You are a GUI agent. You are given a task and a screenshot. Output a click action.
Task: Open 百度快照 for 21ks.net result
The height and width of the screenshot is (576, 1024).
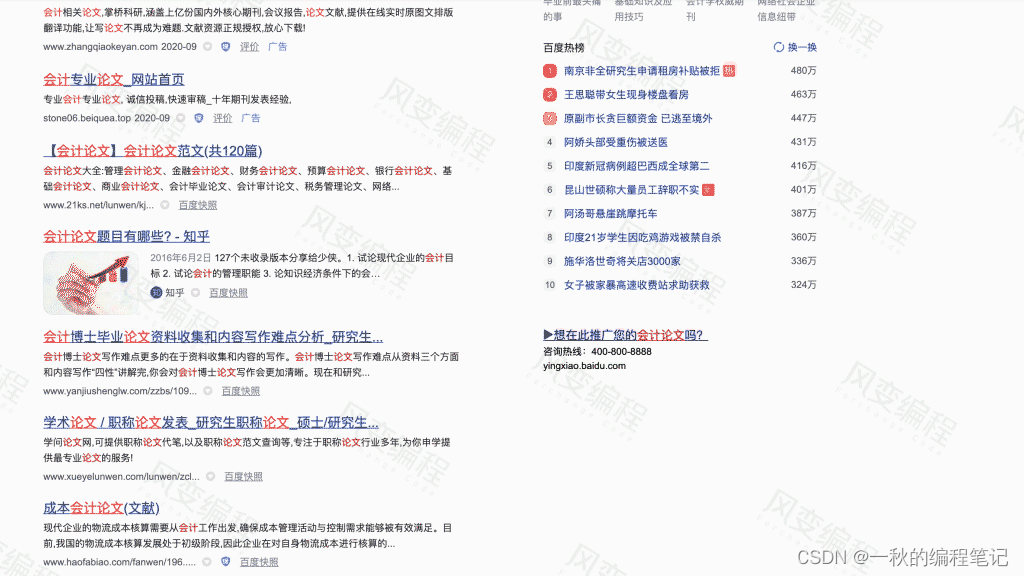198,205
